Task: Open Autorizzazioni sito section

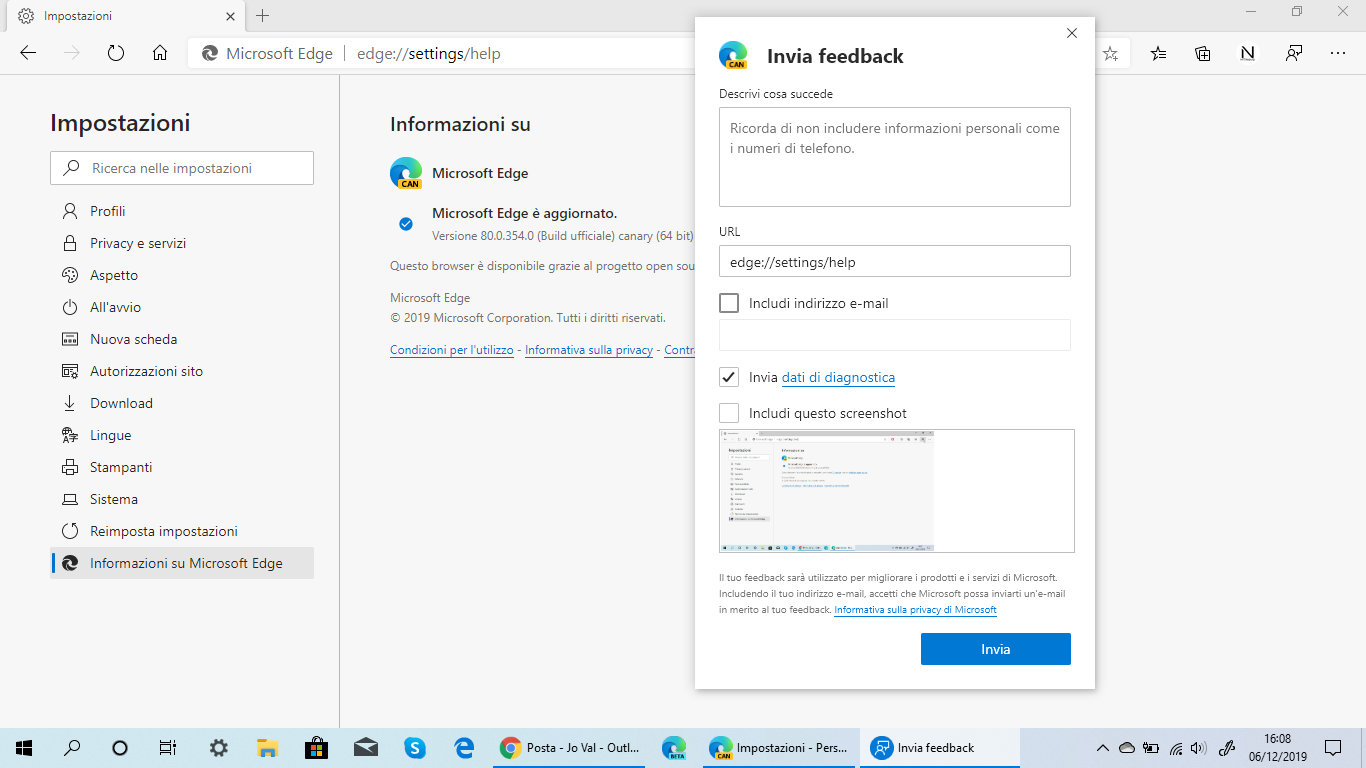Action: pyautogui.click(x=182, y=371)
